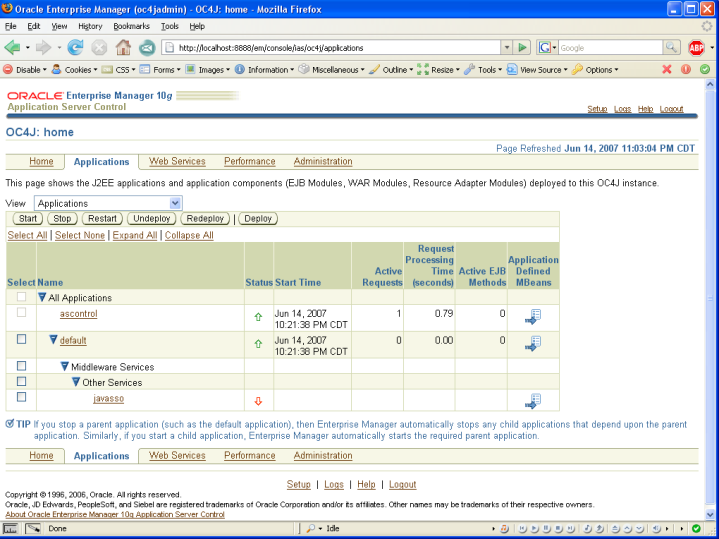Tick the checkbox for the default application
Image resolution: width=719 pixels, height=539 pixels.
tap(21, 339)
